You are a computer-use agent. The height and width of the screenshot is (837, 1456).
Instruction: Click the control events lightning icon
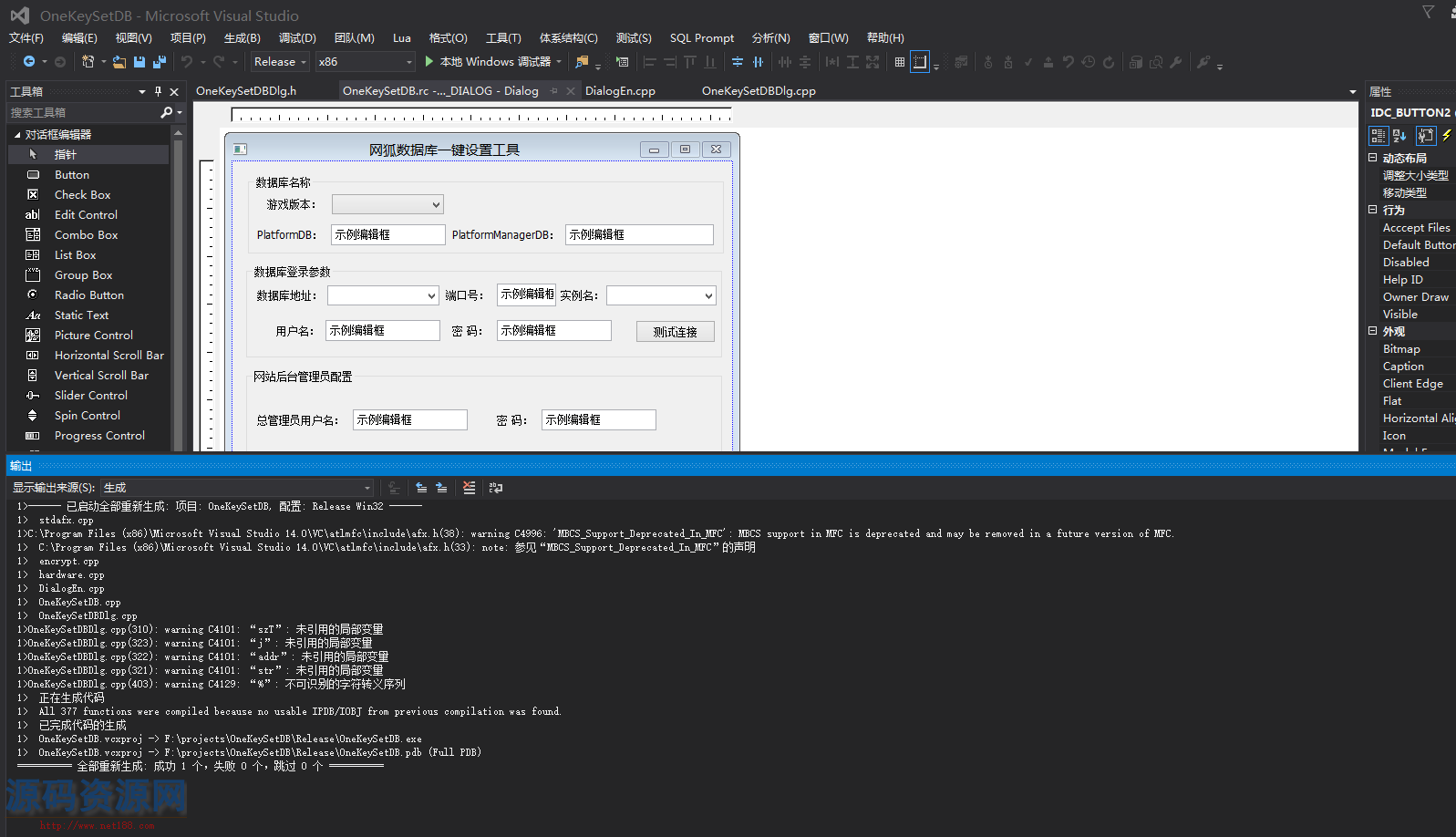[1447, 135]
